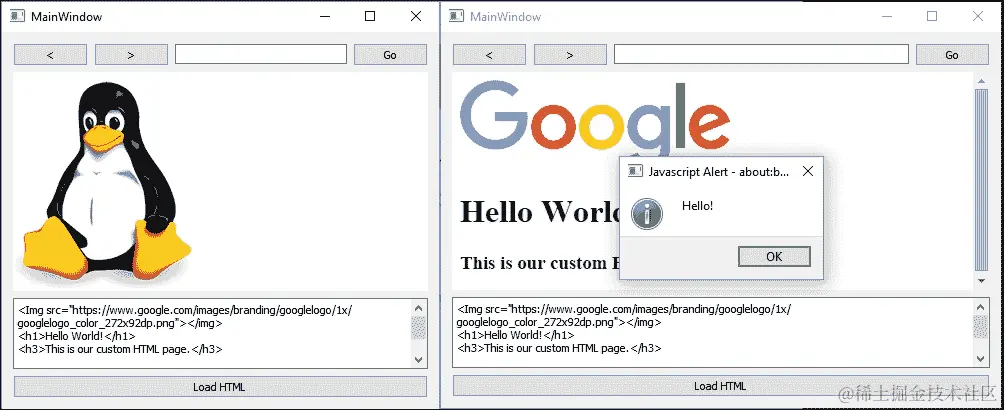
Task: Click the 'Hello!' message in the alert
Action: tap(697, 206)
